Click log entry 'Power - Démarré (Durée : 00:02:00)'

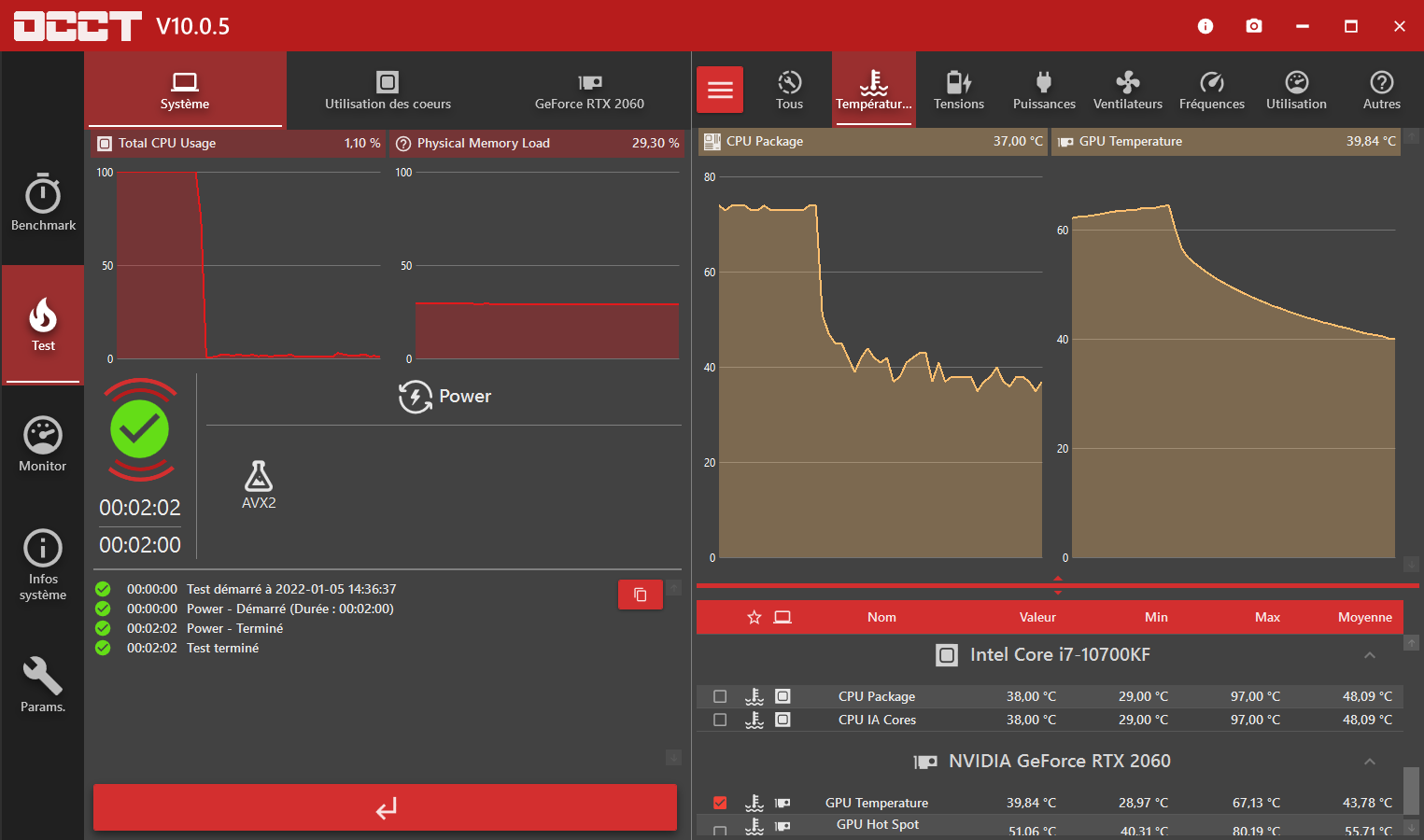click(x=290, y=609)
